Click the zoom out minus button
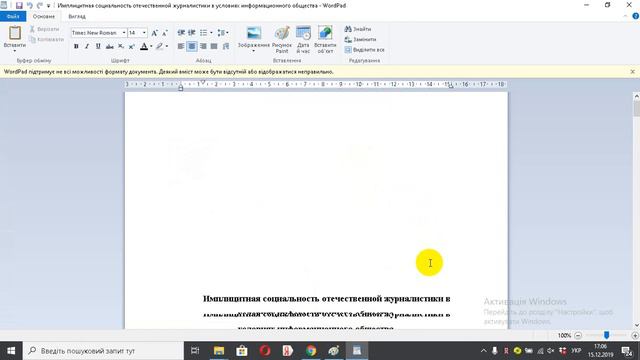640x360 pixels. click(x=578, y=336)
